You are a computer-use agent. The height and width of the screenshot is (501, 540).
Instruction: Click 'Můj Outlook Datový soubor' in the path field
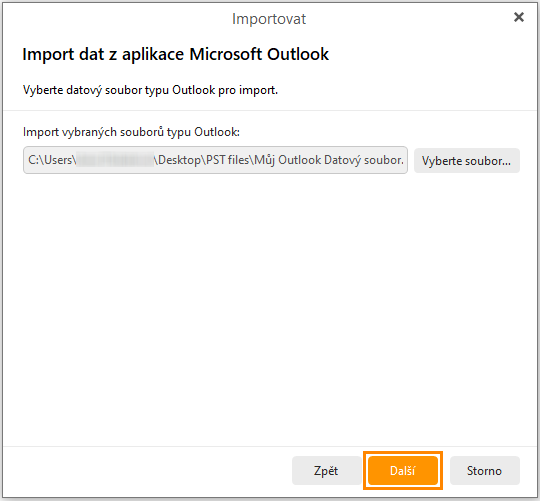pos(329,160)
